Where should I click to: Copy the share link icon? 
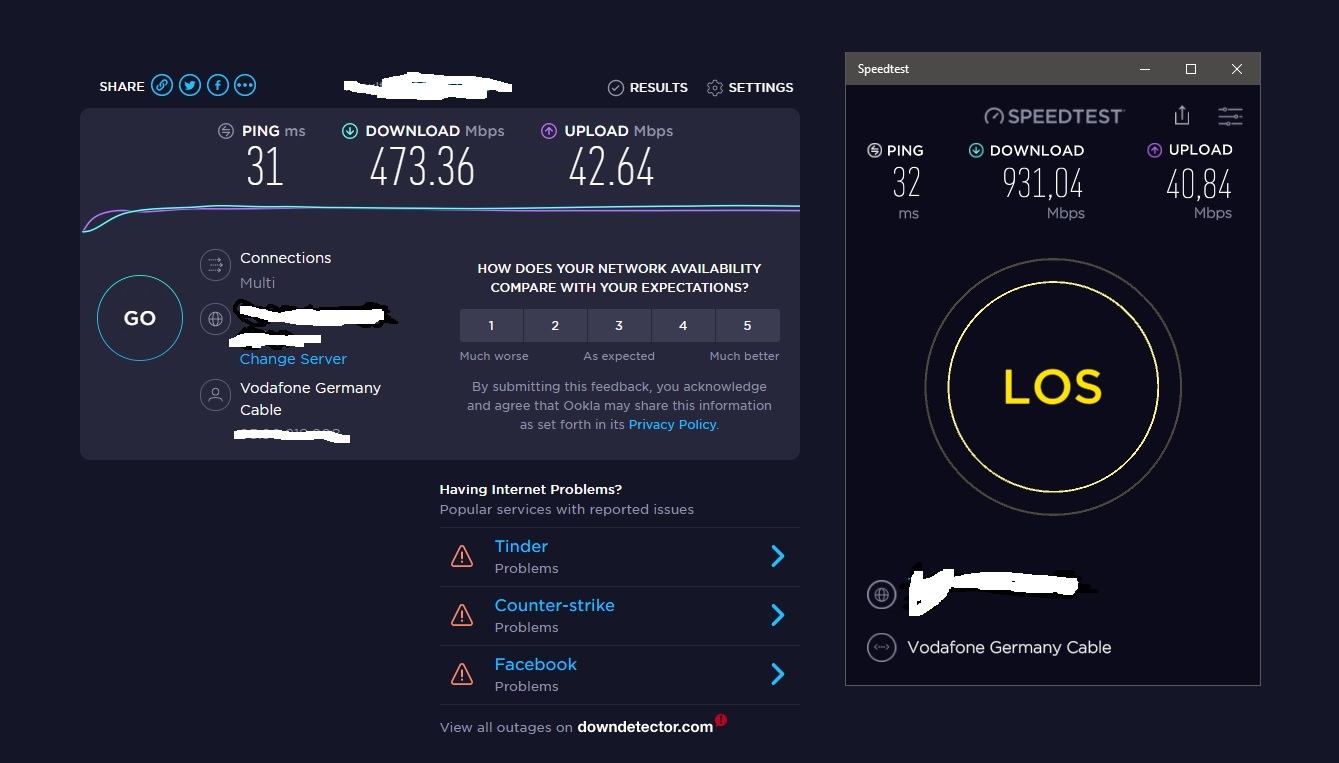(x=162, y=86)
